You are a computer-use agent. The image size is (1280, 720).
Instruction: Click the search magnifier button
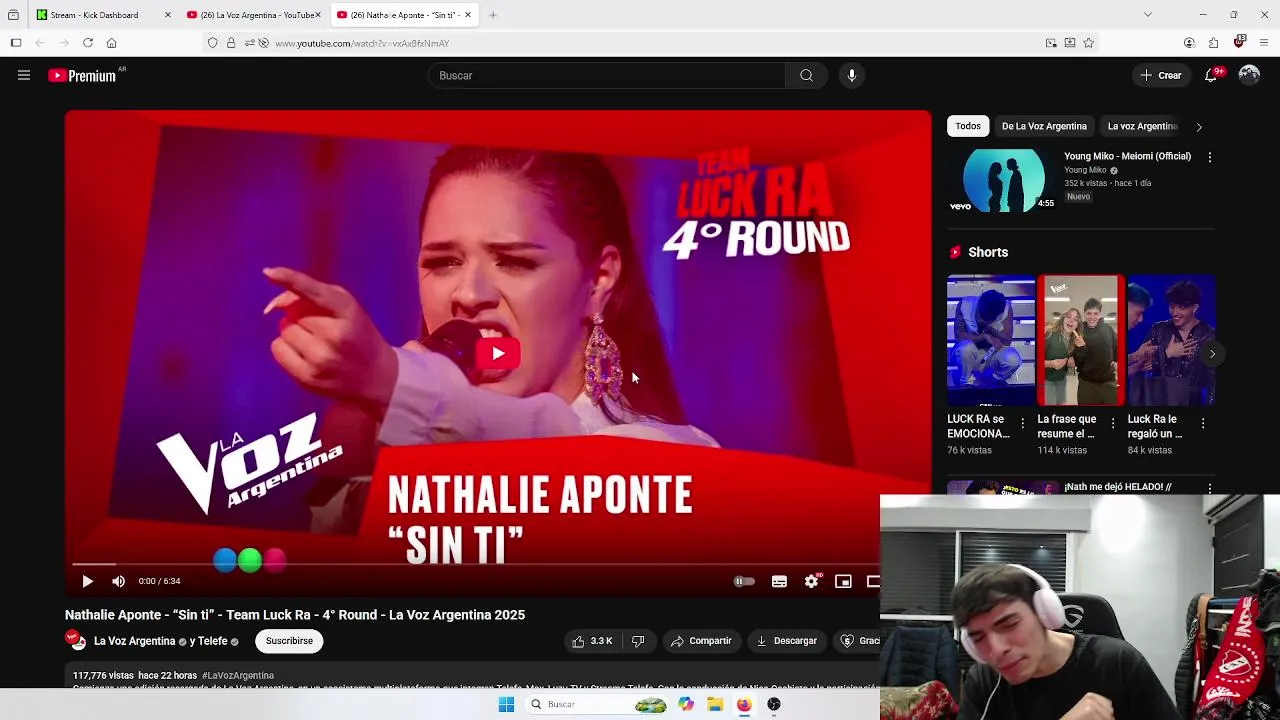(x=806, y=75)
